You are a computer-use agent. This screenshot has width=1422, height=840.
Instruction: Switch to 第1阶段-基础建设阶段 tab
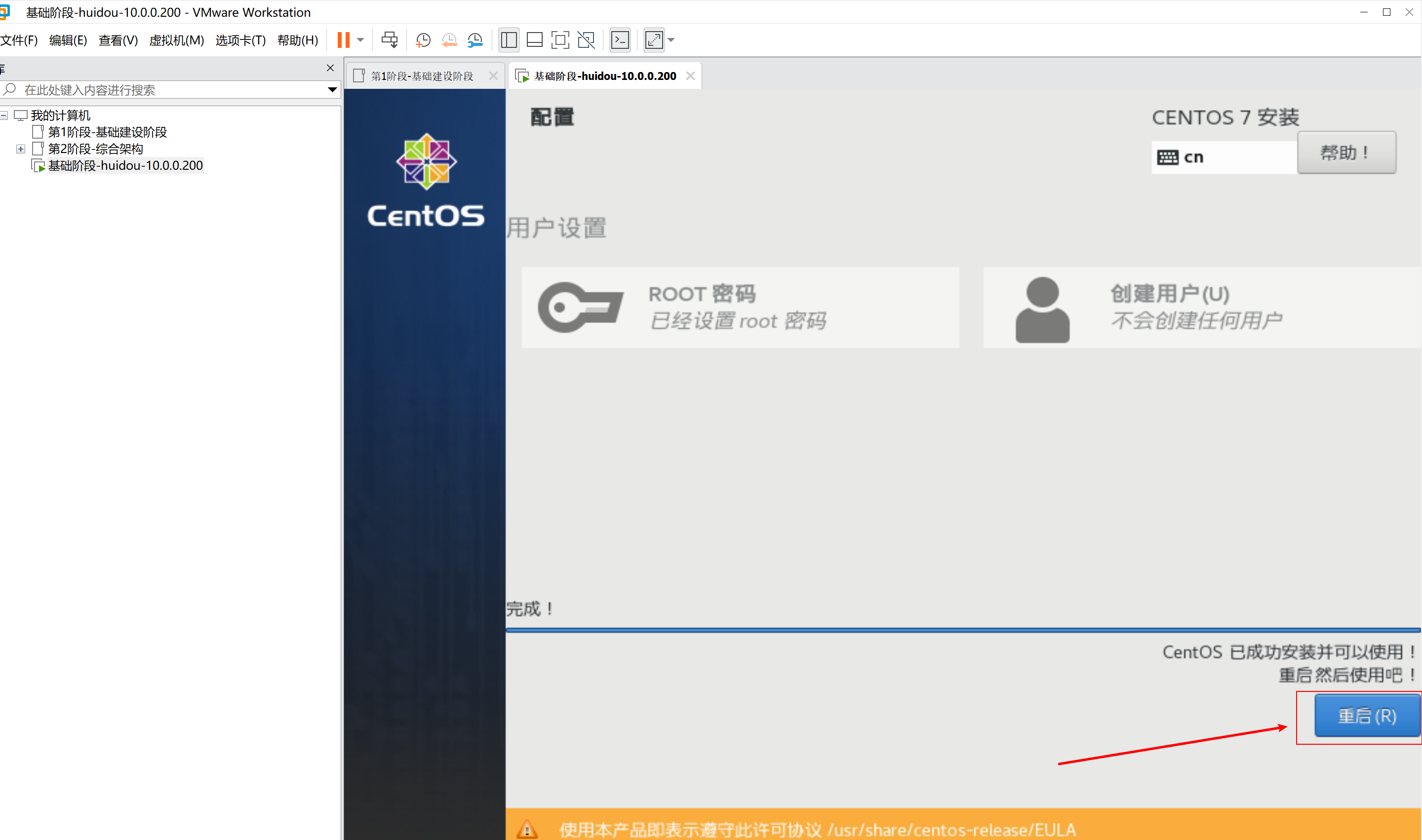[421, 76]
